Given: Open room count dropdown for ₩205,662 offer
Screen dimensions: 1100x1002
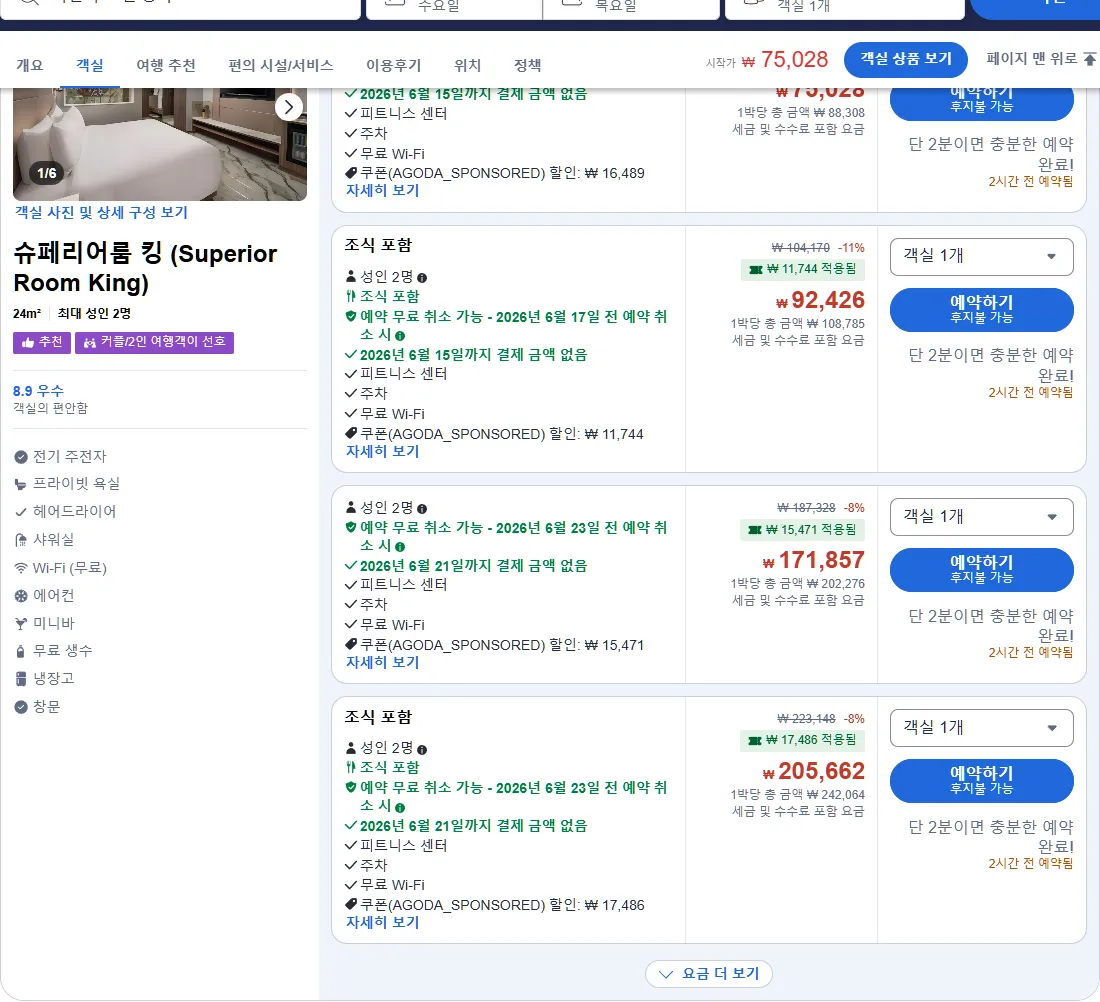Looking at the screenshot, I should pos(981,728).
